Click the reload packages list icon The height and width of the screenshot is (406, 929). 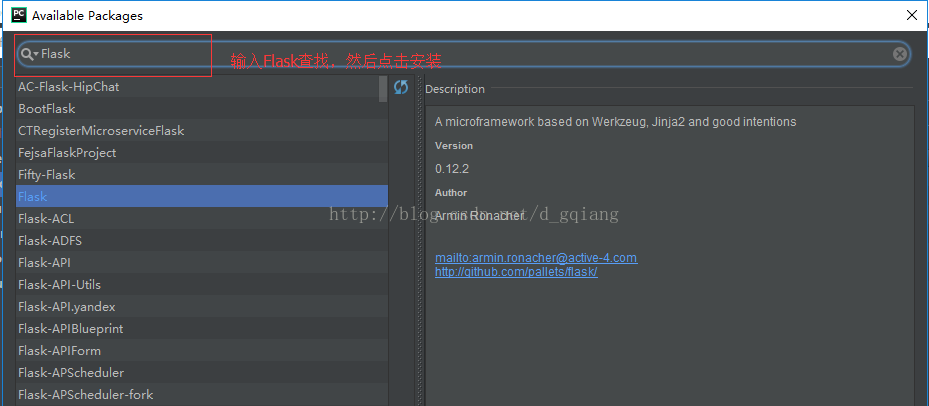point(401,88)
